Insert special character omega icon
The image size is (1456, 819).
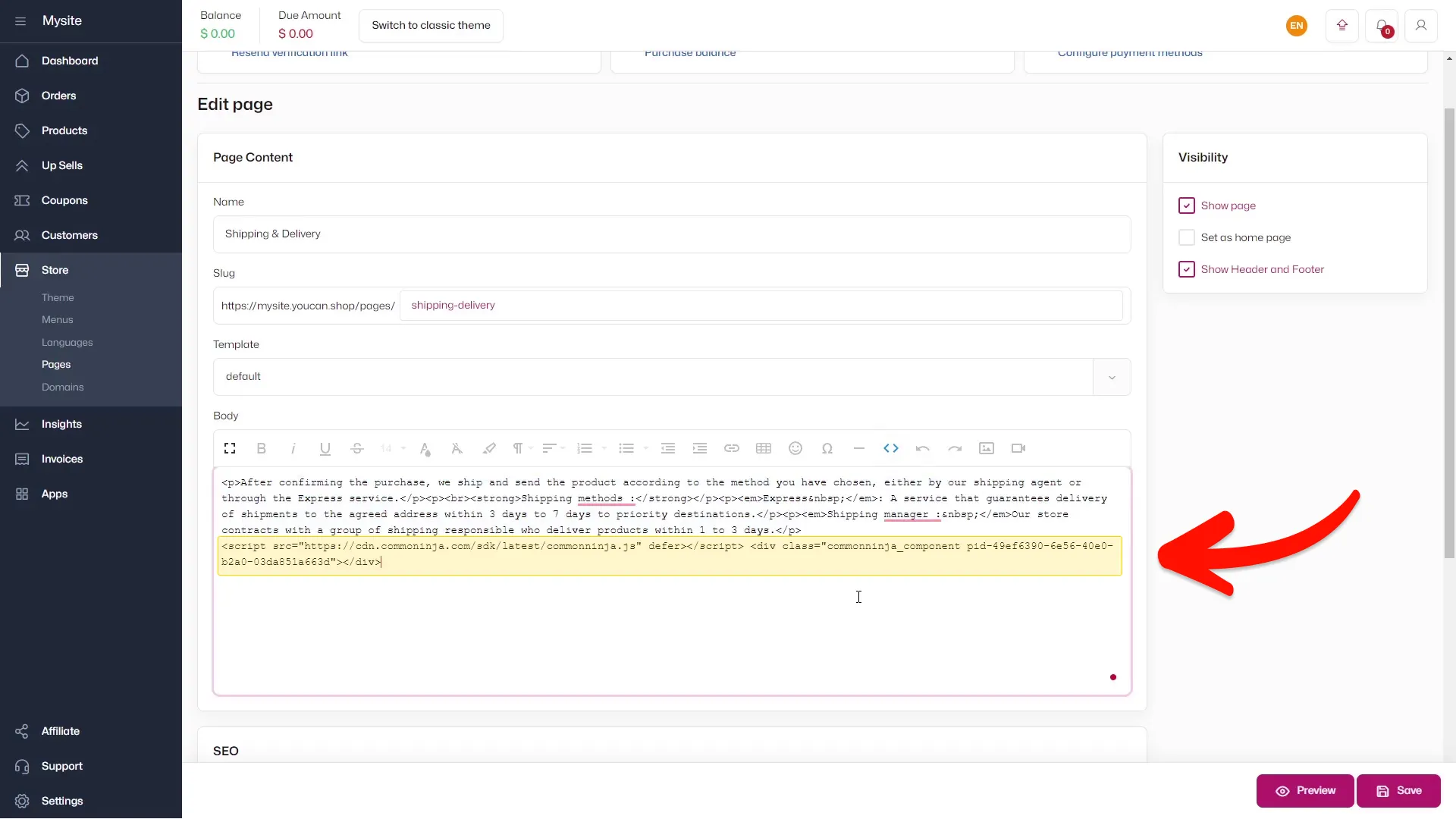(x=827, y=448)
